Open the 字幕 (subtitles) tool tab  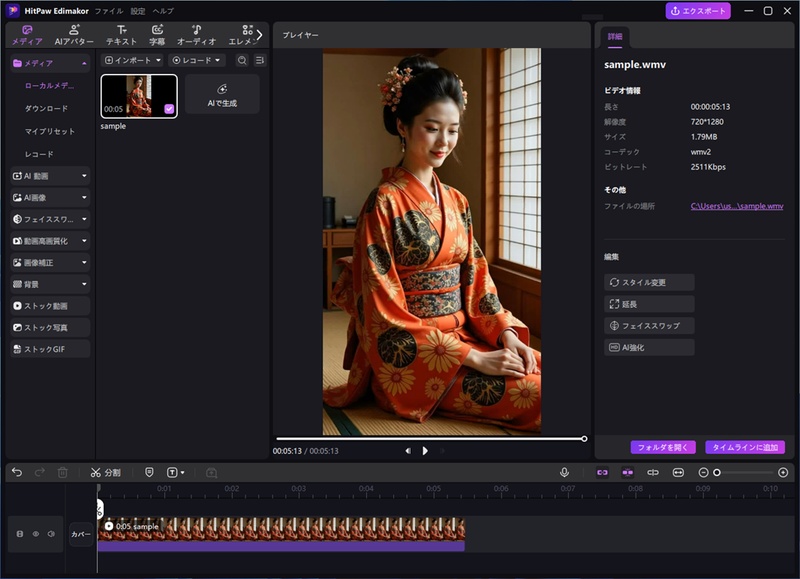tap(157, 35)
